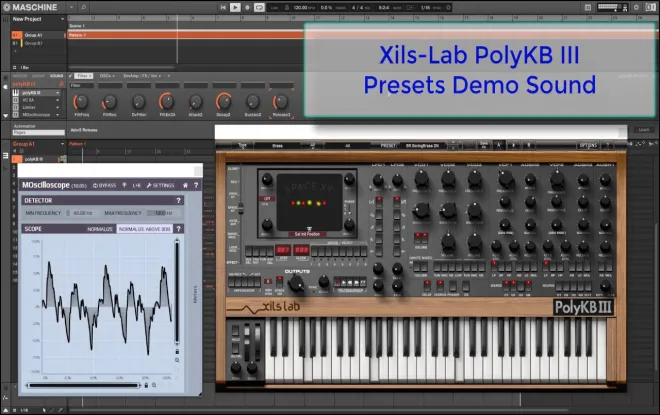Switch to the SOUND tab

56,76
